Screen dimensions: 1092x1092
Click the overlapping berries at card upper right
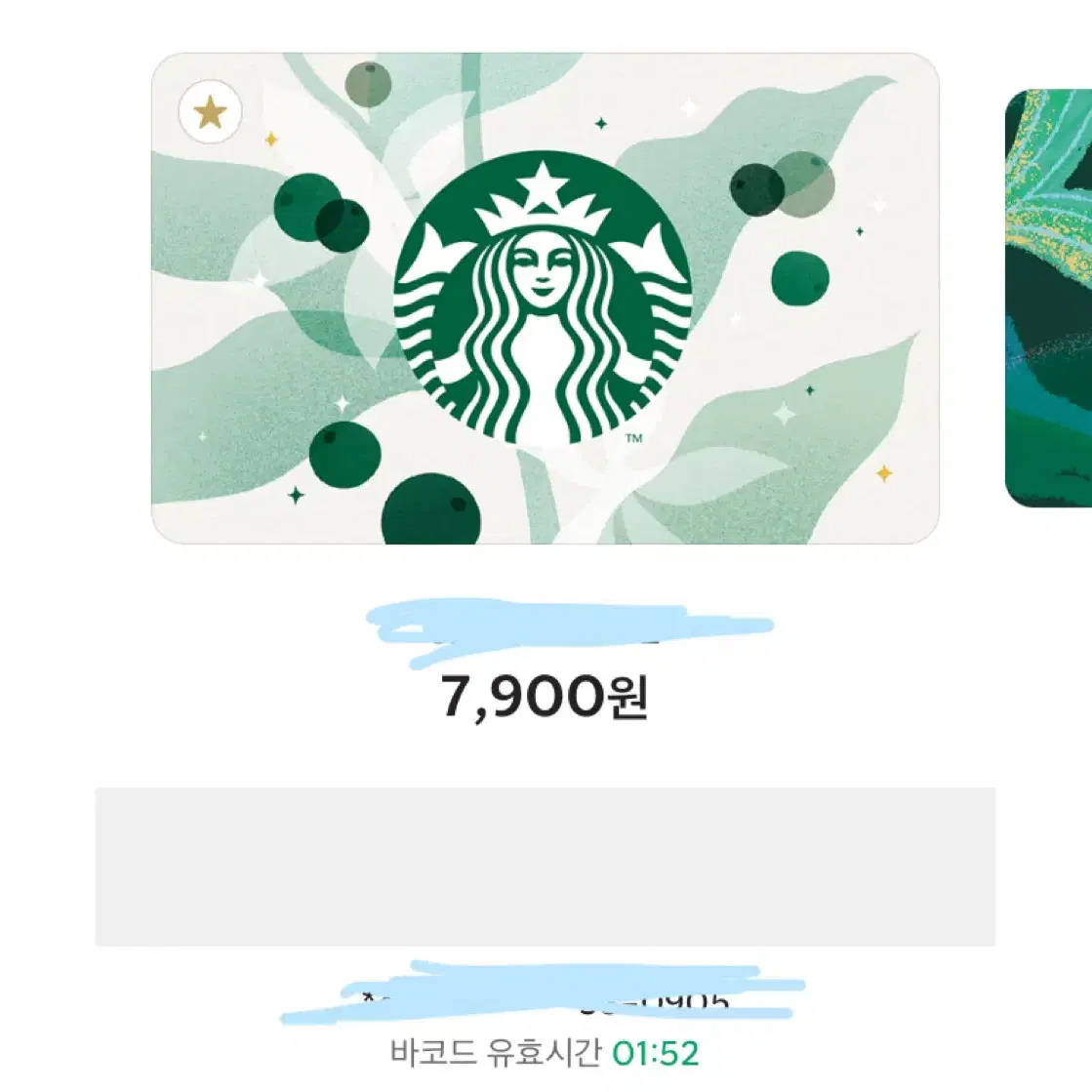point(782,184)
